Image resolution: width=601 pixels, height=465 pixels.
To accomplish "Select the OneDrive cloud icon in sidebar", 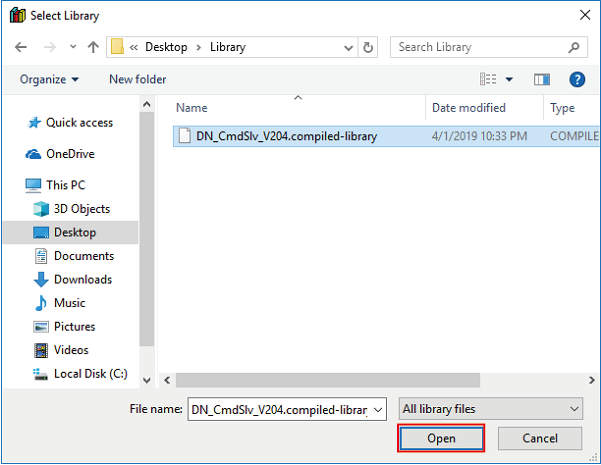I will (x=34, y=154).
